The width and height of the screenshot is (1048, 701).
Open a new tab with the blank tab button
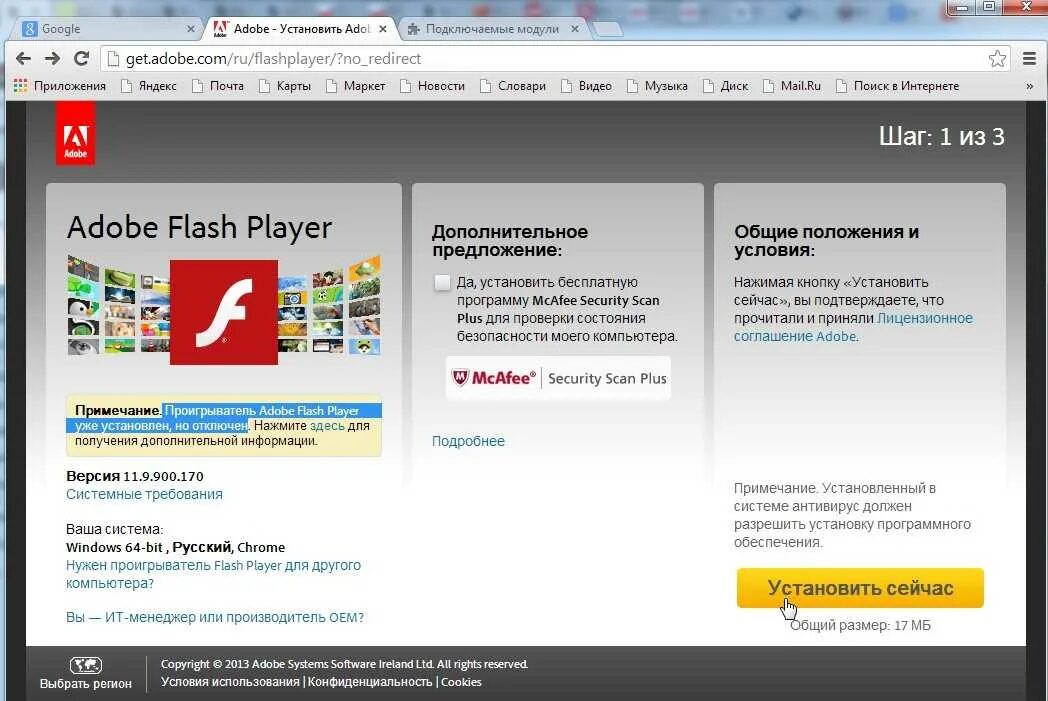[x=607, y=29]
